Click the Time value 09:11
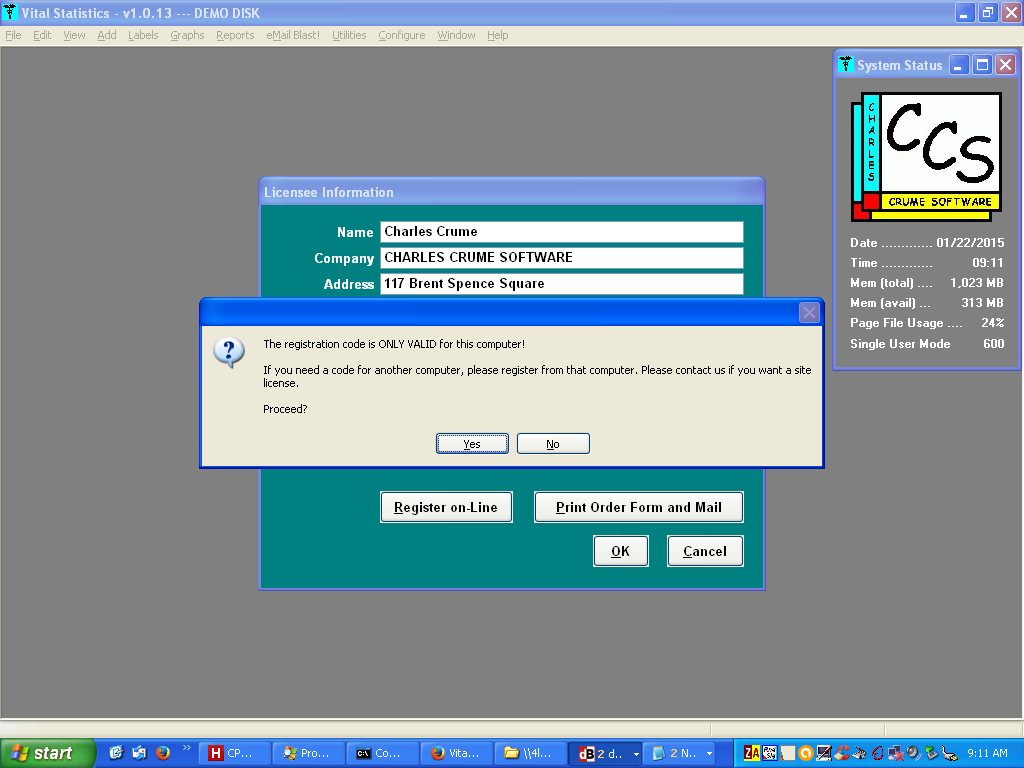This screenshot has width=1024, height=768. [987, 263]
